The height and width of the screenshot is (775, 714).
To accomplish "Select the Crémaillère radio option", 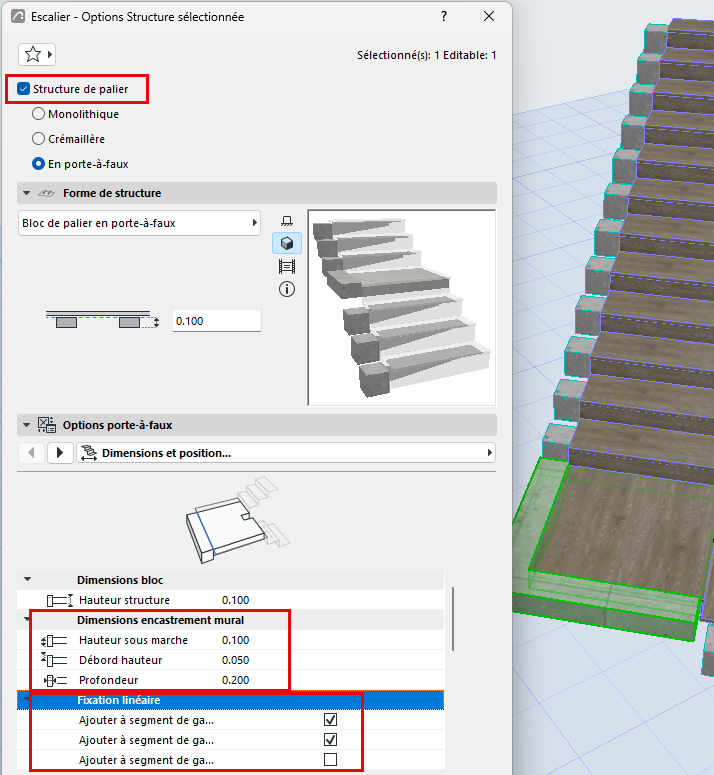I will (x=38, y=139).
